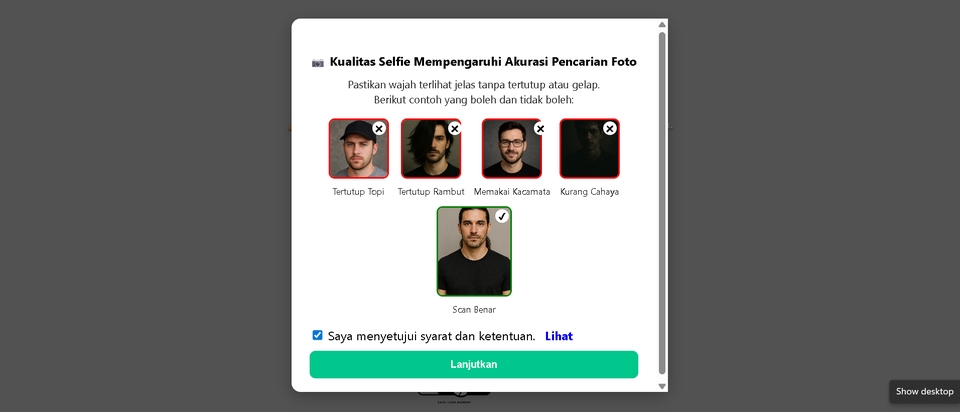
Task: Select the man wearing cap thumbnail
Action: [359, 148]
